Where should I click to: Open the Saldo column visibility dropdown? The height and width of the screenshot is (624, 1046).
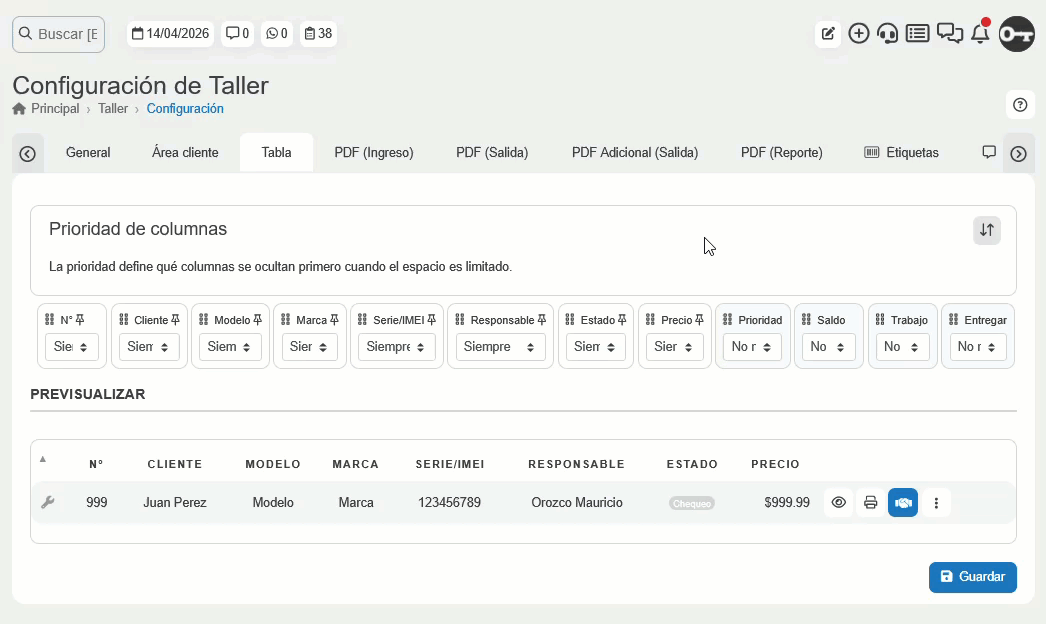click(x=828, y=347)
